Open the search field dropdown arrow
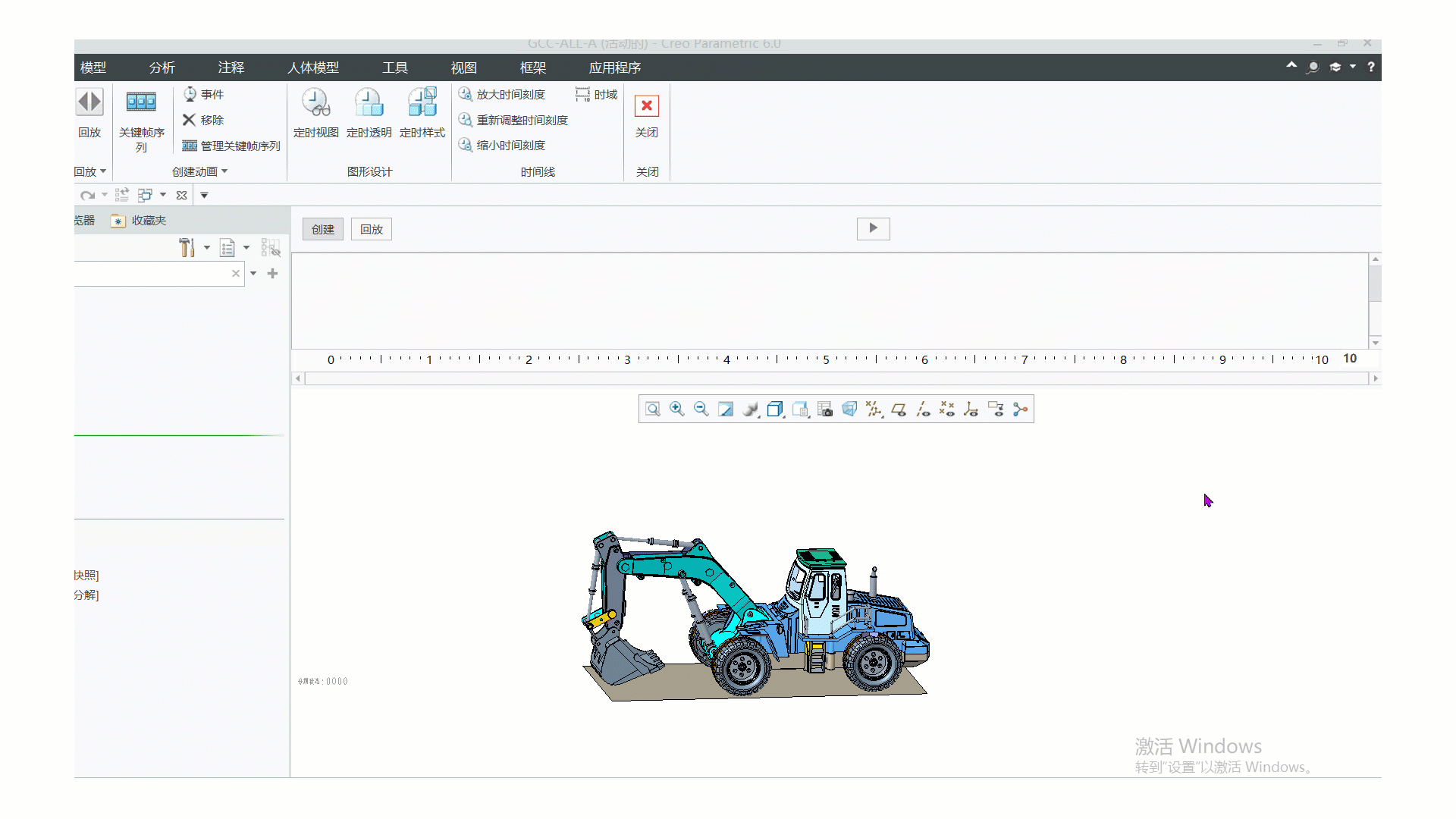The width and height of the screenshot is (1456, 819). (253, 274)
